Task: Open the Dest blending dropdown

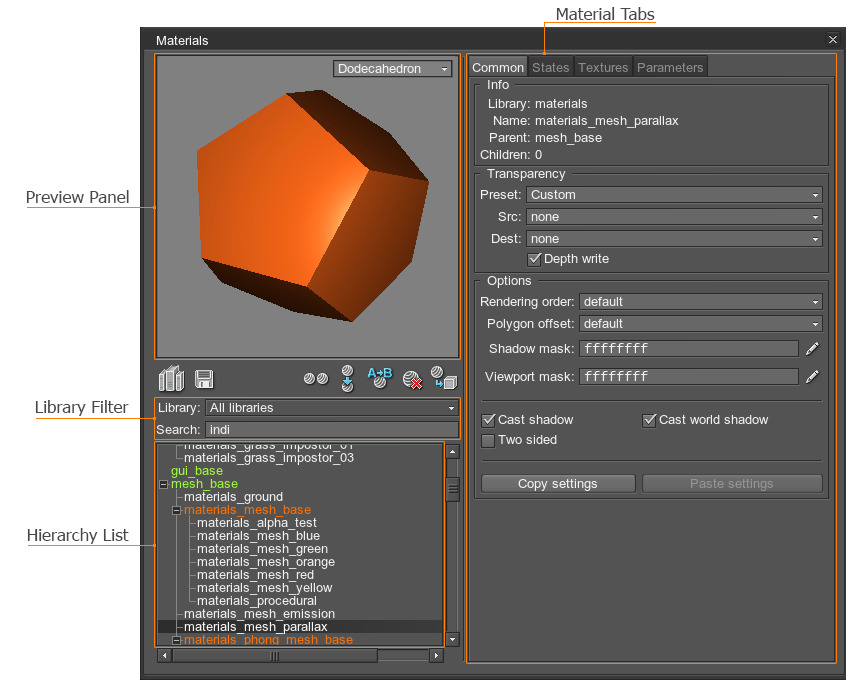Action: pyautogui.click(x=674, y=239)
